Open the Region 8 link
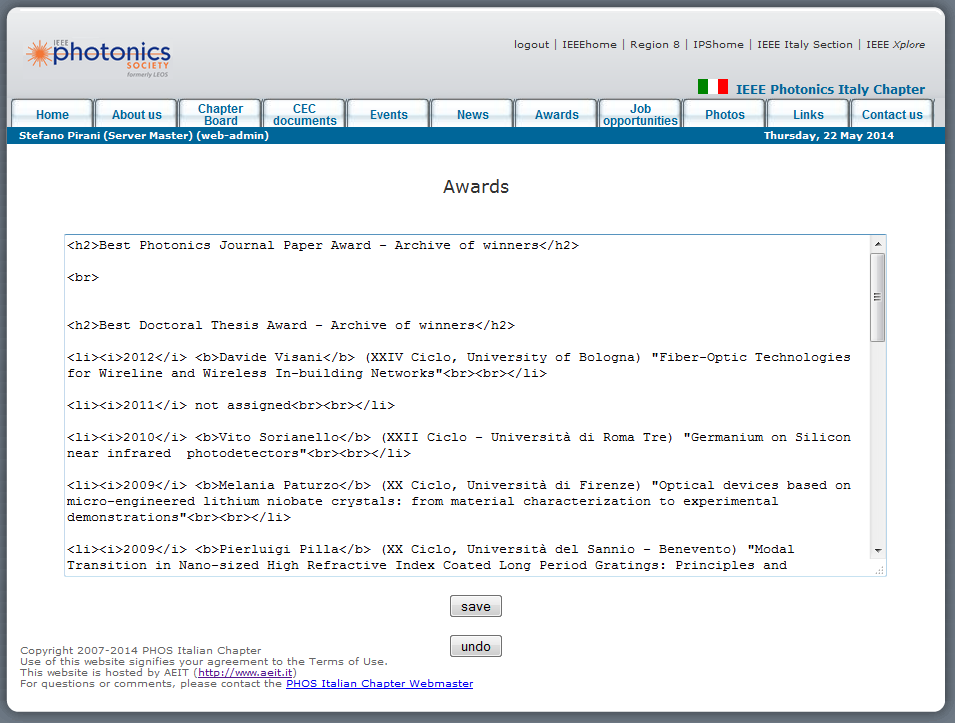The height and width of the screenshot is (723, 955). point(655,44)
